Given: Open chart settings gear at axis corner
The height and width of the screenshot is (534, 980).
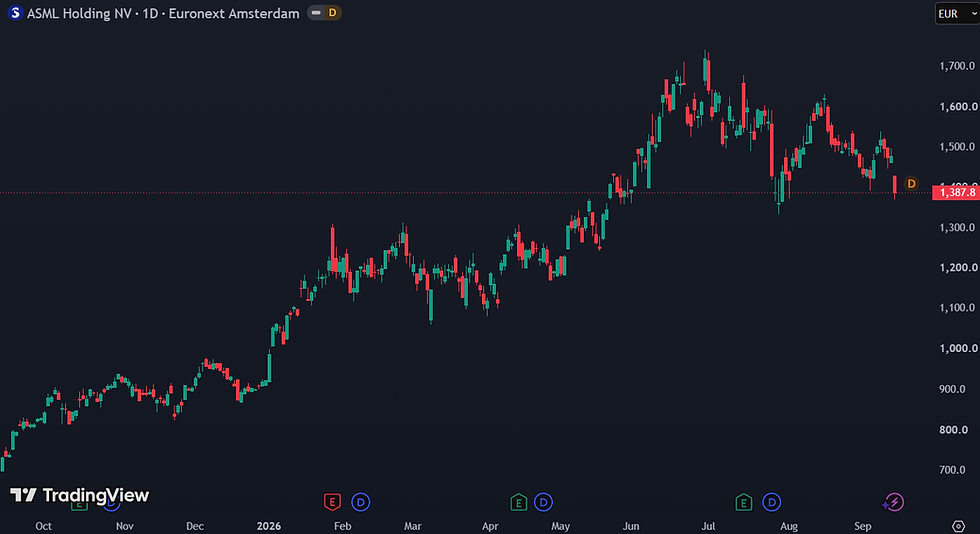Looking at the screenshot, I should coord(958,526).
